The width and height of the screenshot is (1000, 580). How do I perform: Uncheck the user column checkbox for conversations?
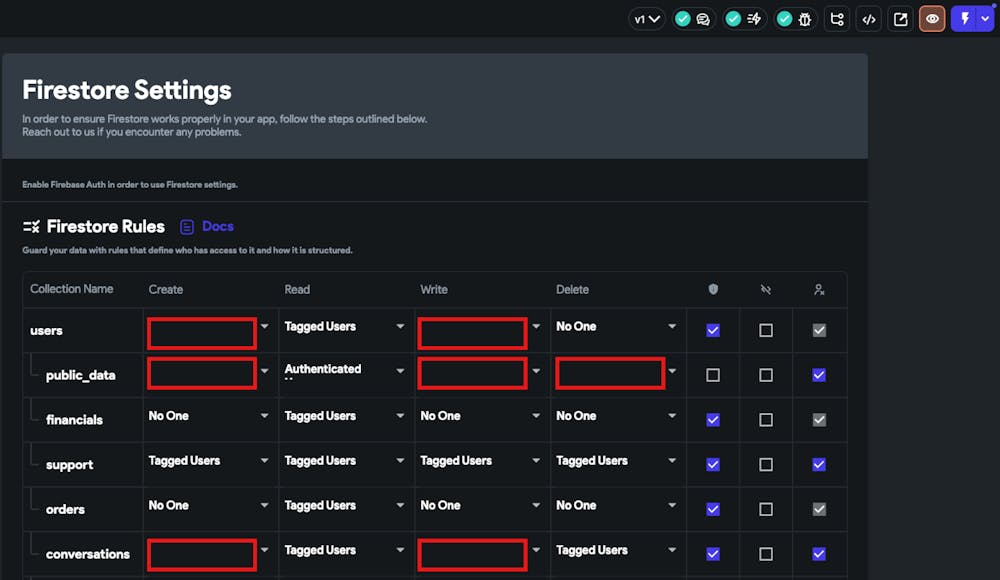(820, 554)
